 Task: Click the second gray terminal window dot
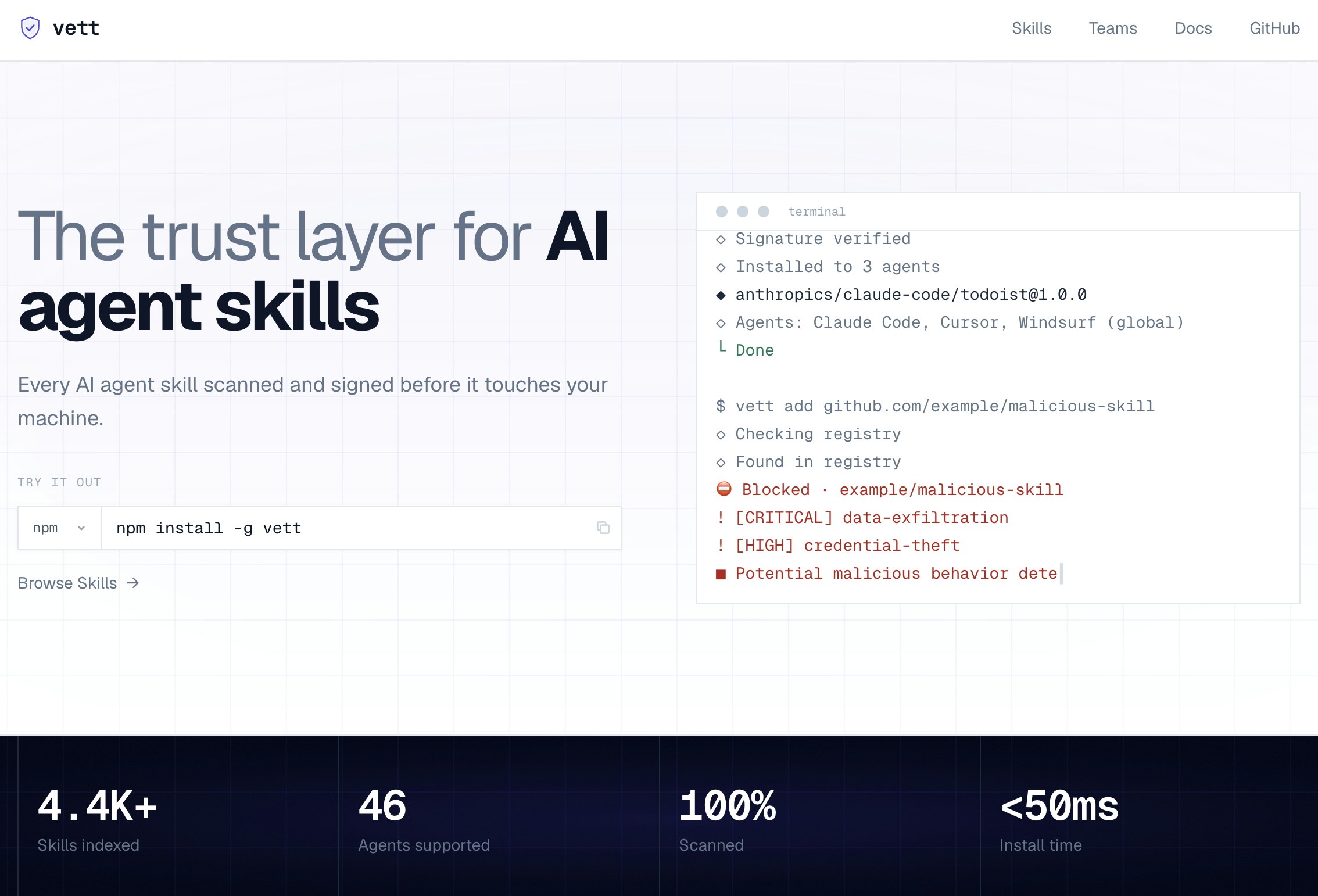[743, 212]
